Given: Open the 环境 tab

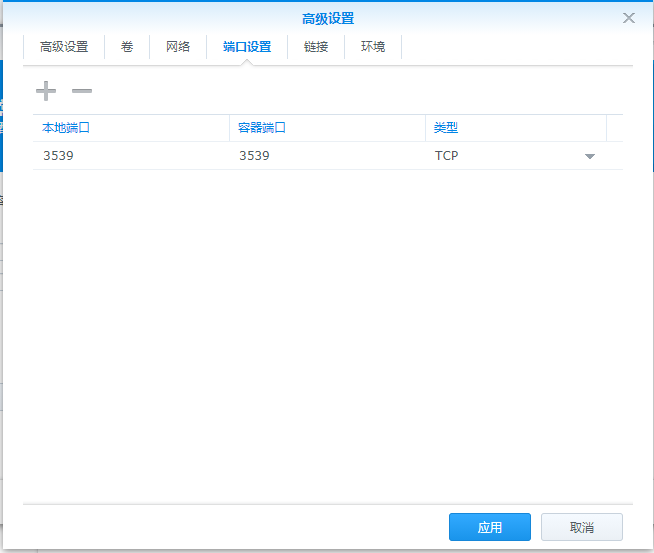Looking at the screenshot, I should click(373, 47).
